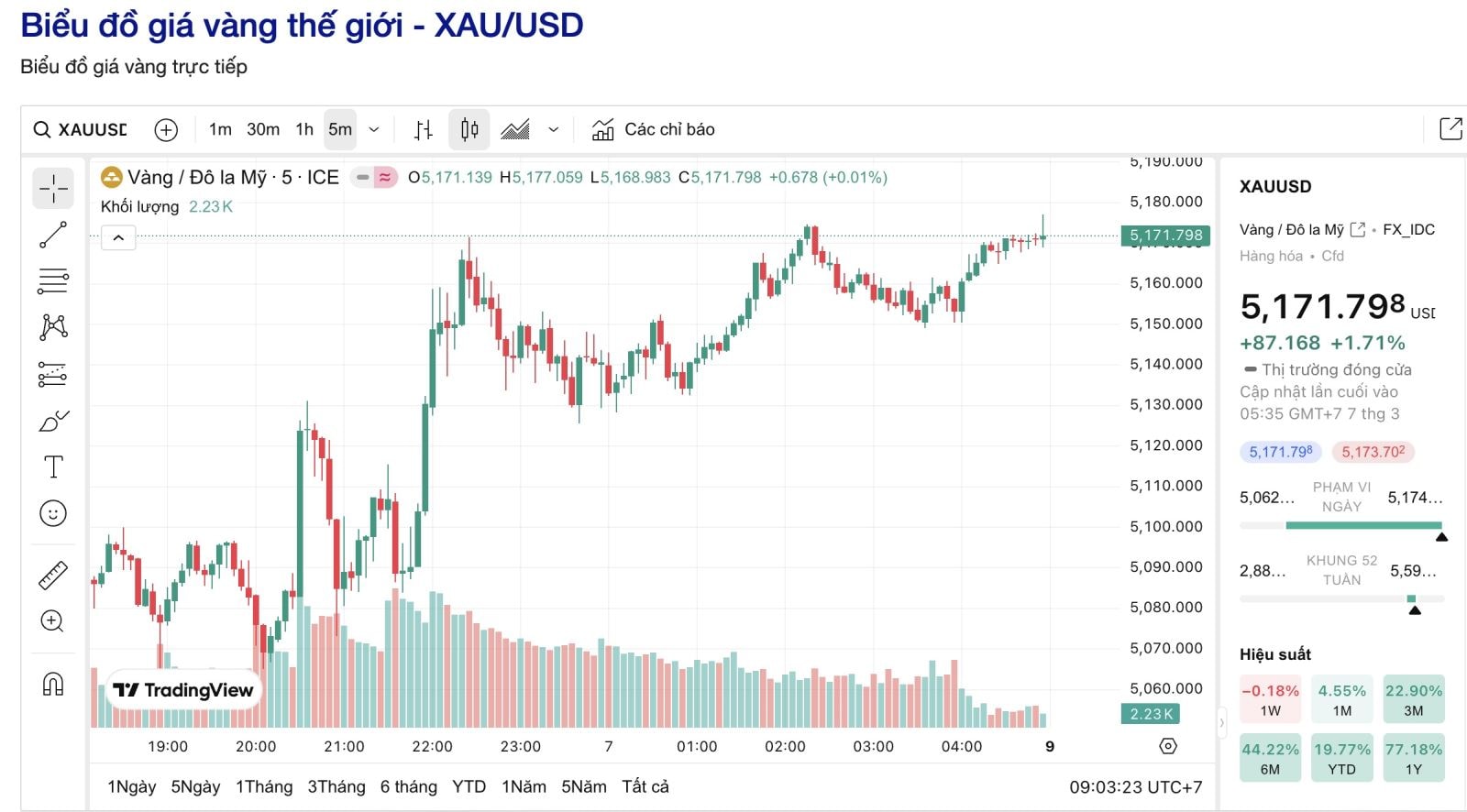Switch chart style to bars

(x=423, y=130)
